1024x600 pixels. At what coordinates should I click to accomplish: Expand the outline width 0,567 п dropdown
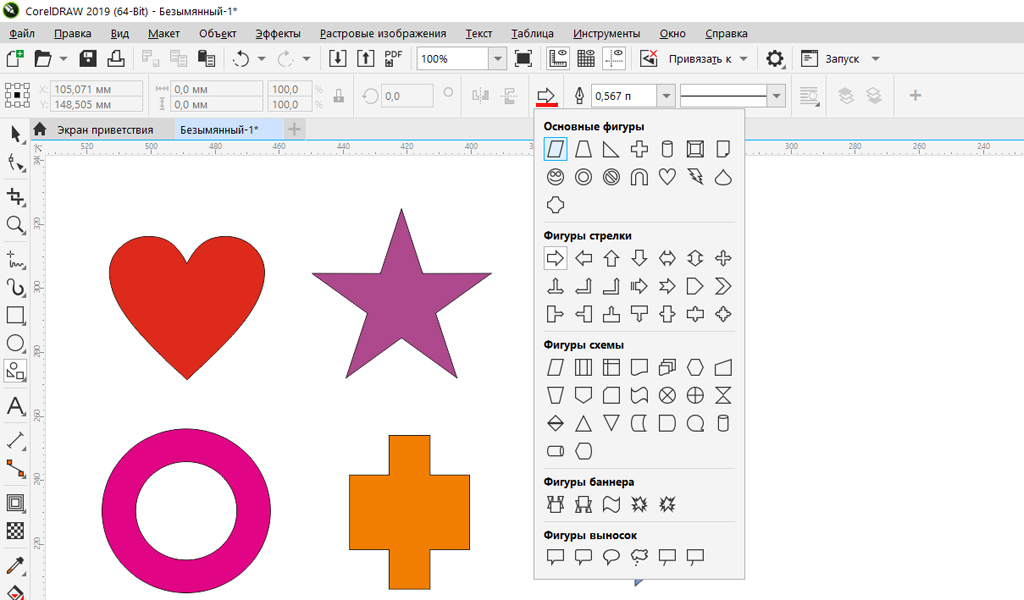pos(666,96)
